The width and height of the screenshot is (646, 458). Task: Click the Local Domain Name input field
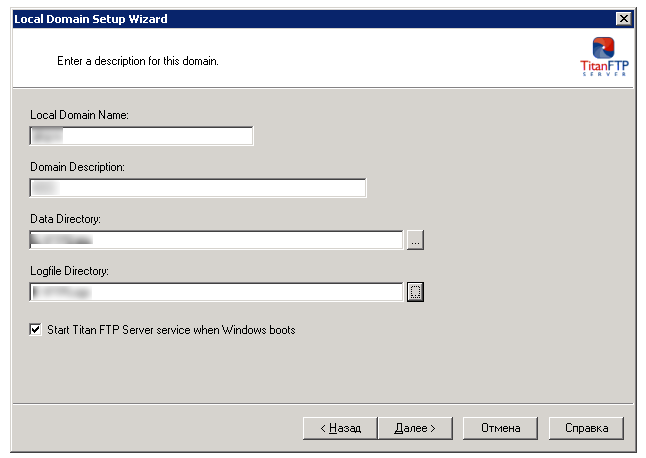pyautogui.click(x=141, y=136)
